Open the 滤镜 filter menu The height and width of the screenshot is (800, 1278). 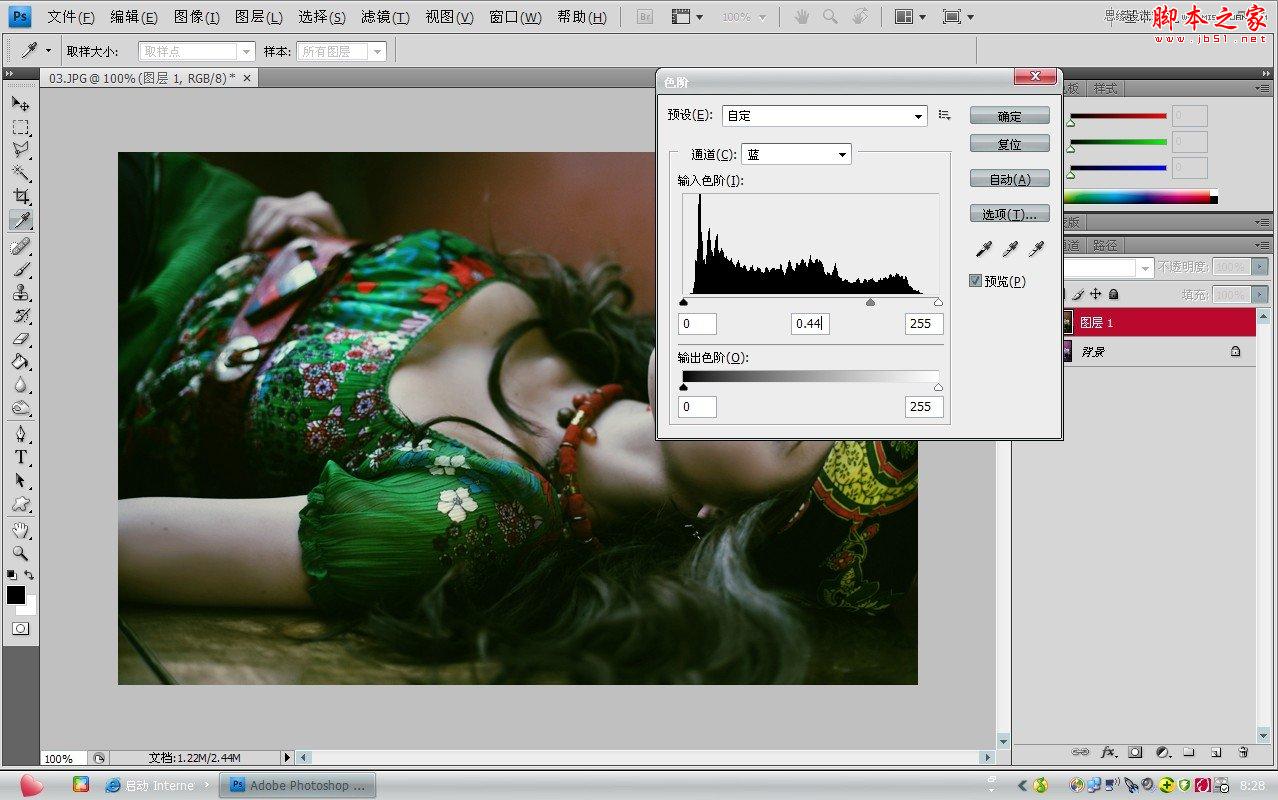pos(385,17)
